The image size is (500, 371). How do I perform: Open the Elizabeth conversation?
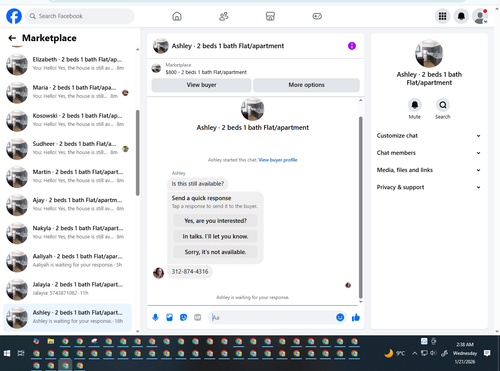pyautogui.click(x=67, y=64)
